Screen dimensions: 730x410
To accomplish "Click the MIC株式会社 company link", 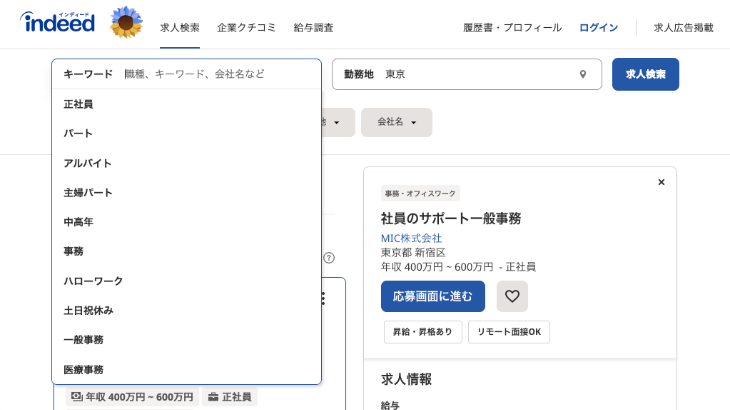I will [x=411, y=238].
